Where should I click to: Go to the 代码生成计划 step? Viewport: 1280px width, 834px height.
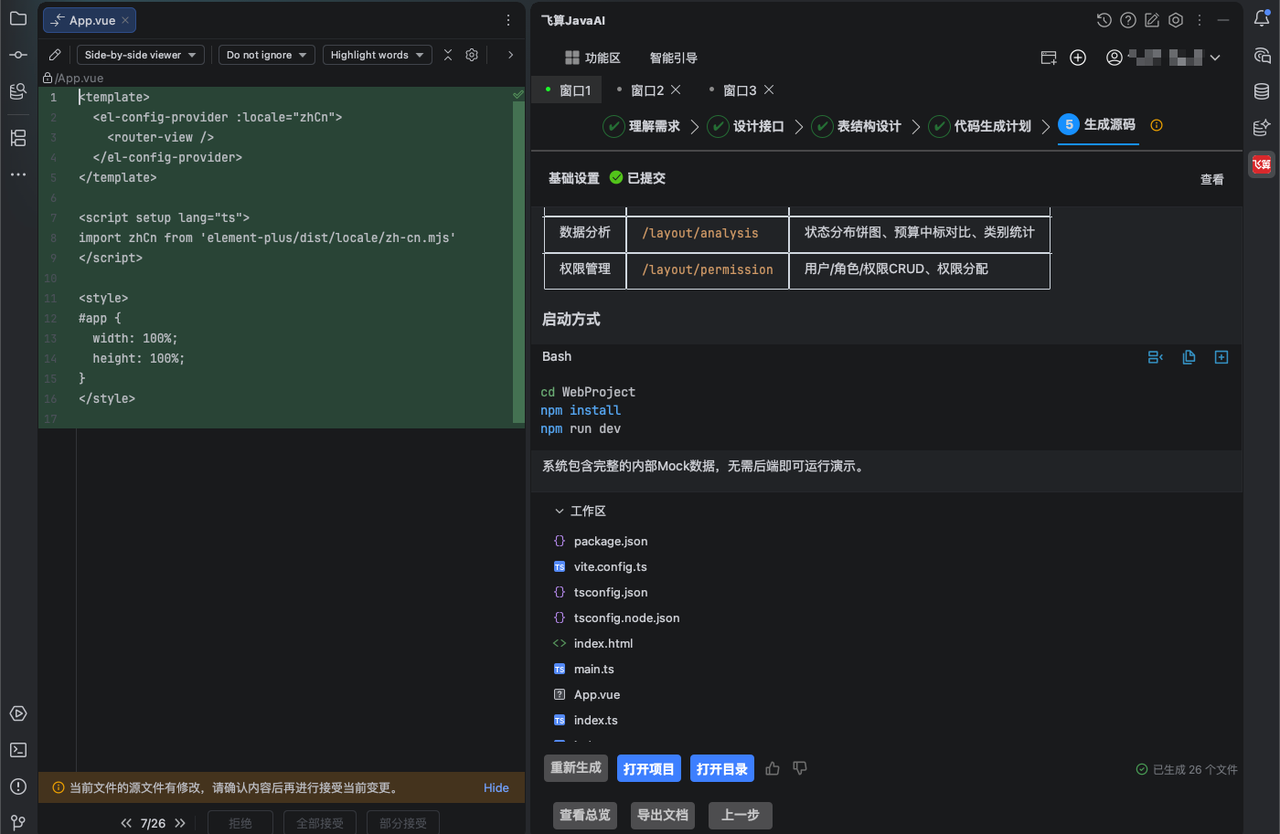click(x=980, y=126)
